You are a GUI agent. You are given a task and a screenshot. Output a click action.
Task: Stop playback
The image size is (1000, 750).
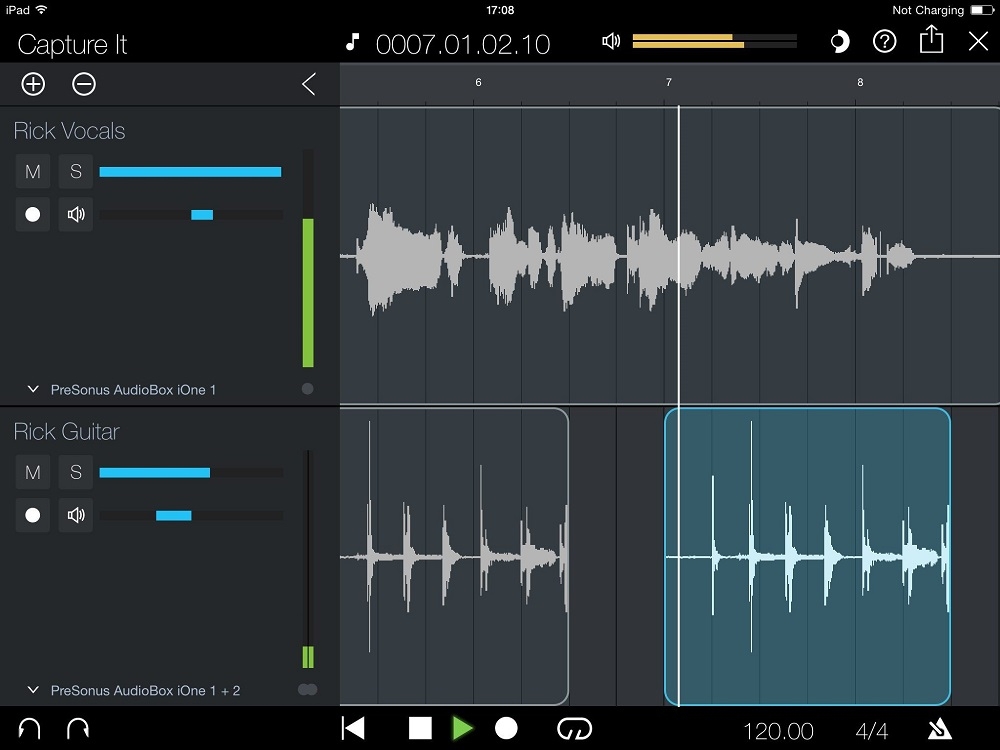[420, 728]
